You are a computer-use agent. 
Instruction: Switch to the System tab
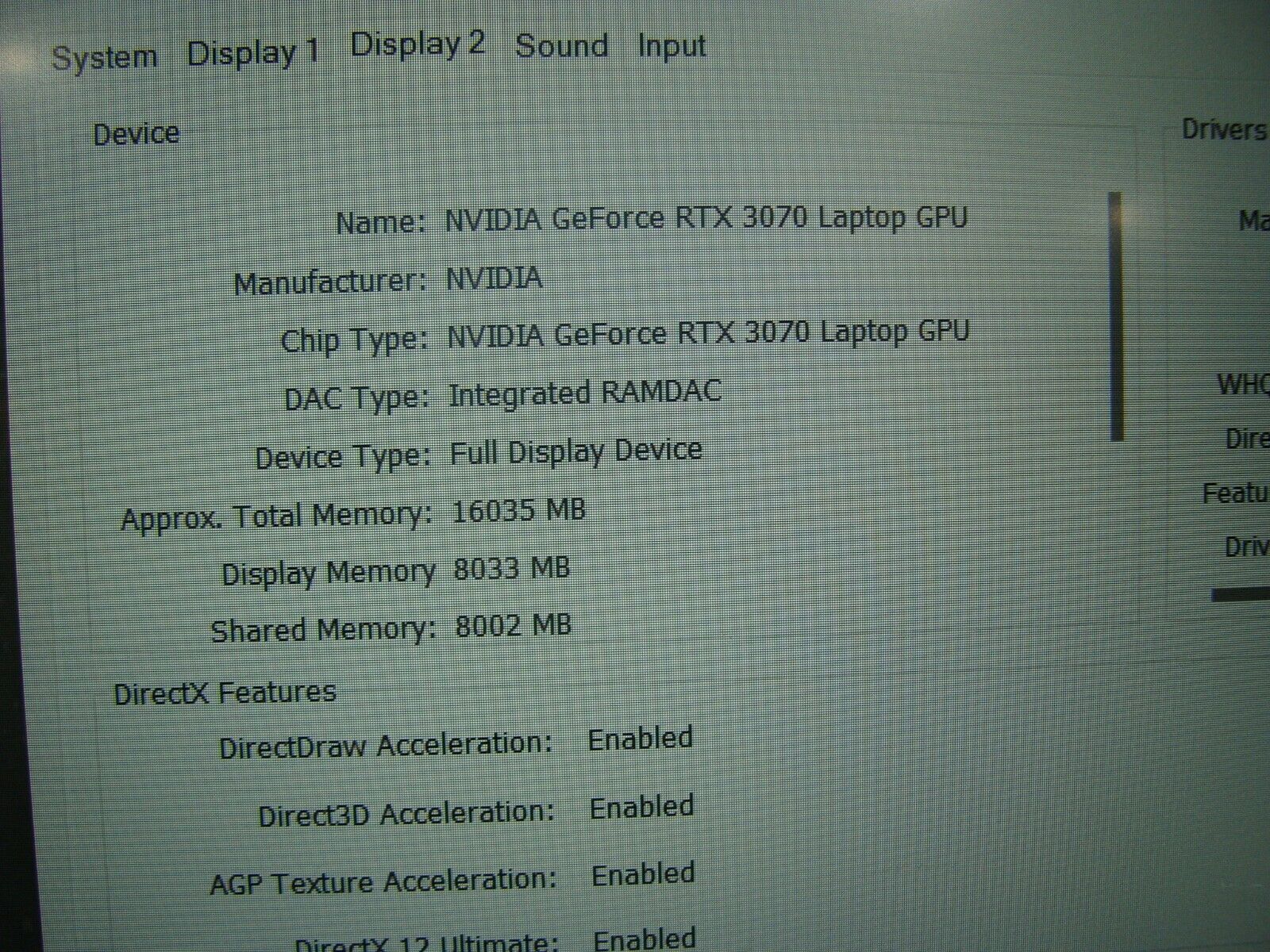tap(104, 58)
